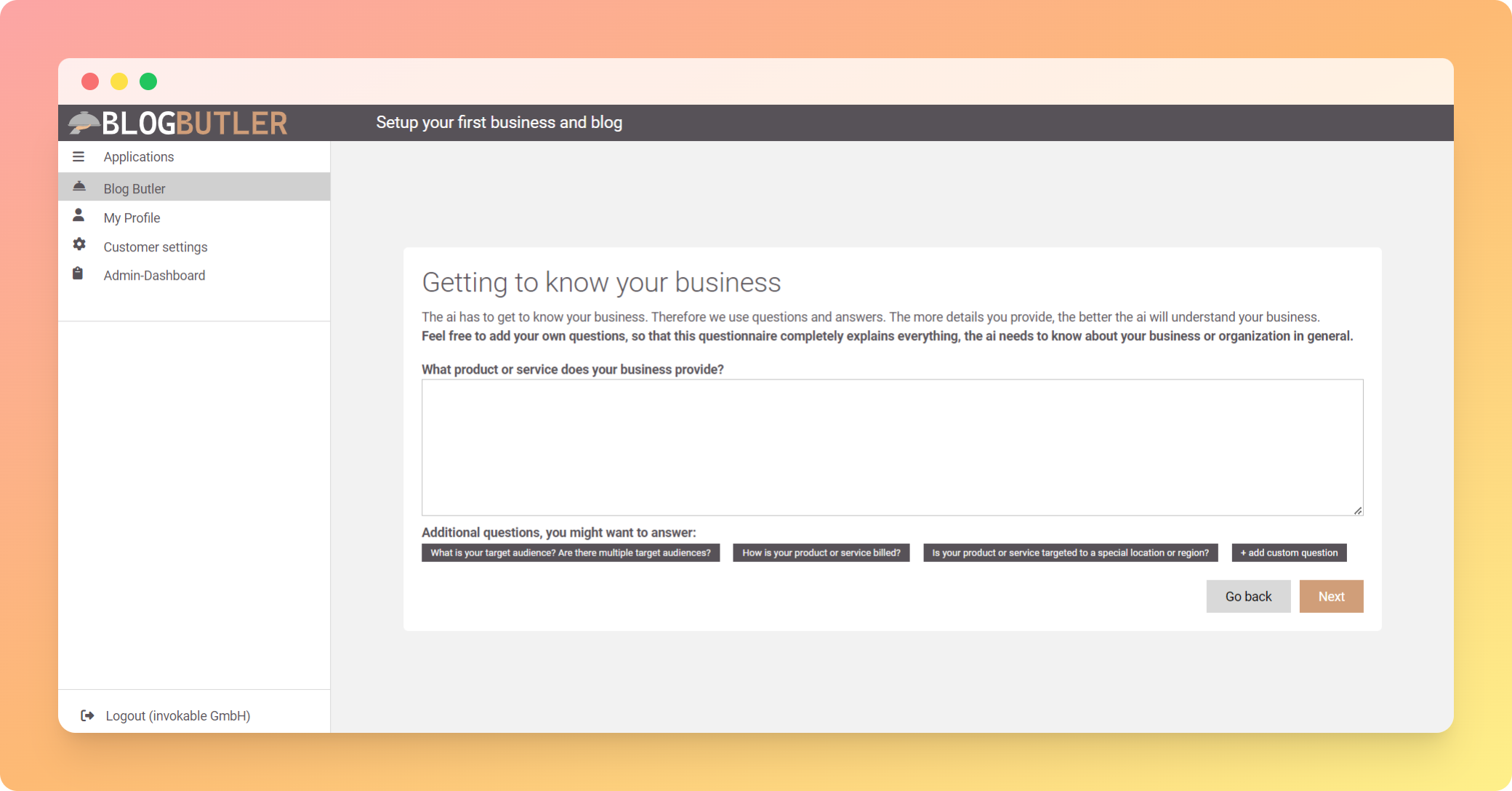
Task: Expand the Applications sidebar label
Action: (x=139, y=157)
